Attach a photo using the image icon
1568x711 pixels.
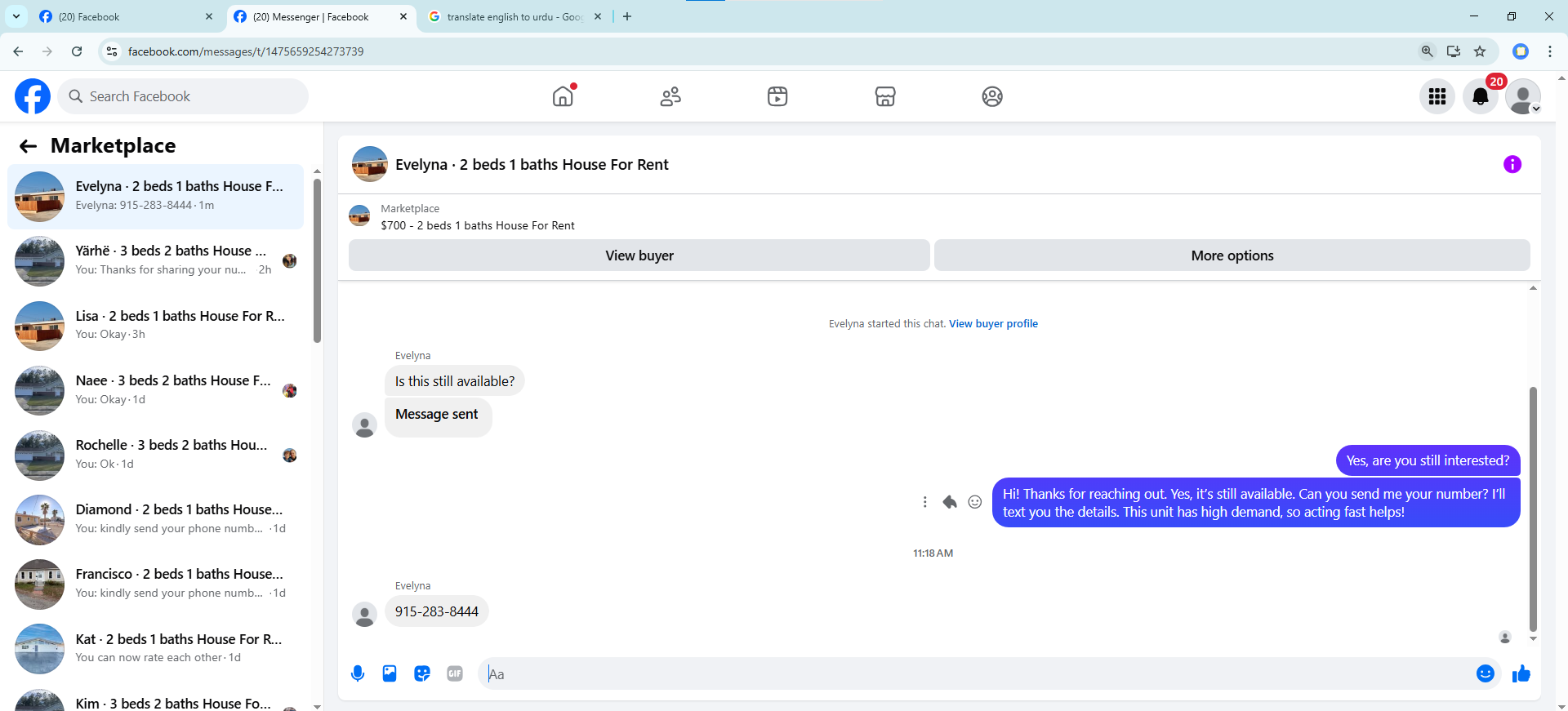pos(390,673)
